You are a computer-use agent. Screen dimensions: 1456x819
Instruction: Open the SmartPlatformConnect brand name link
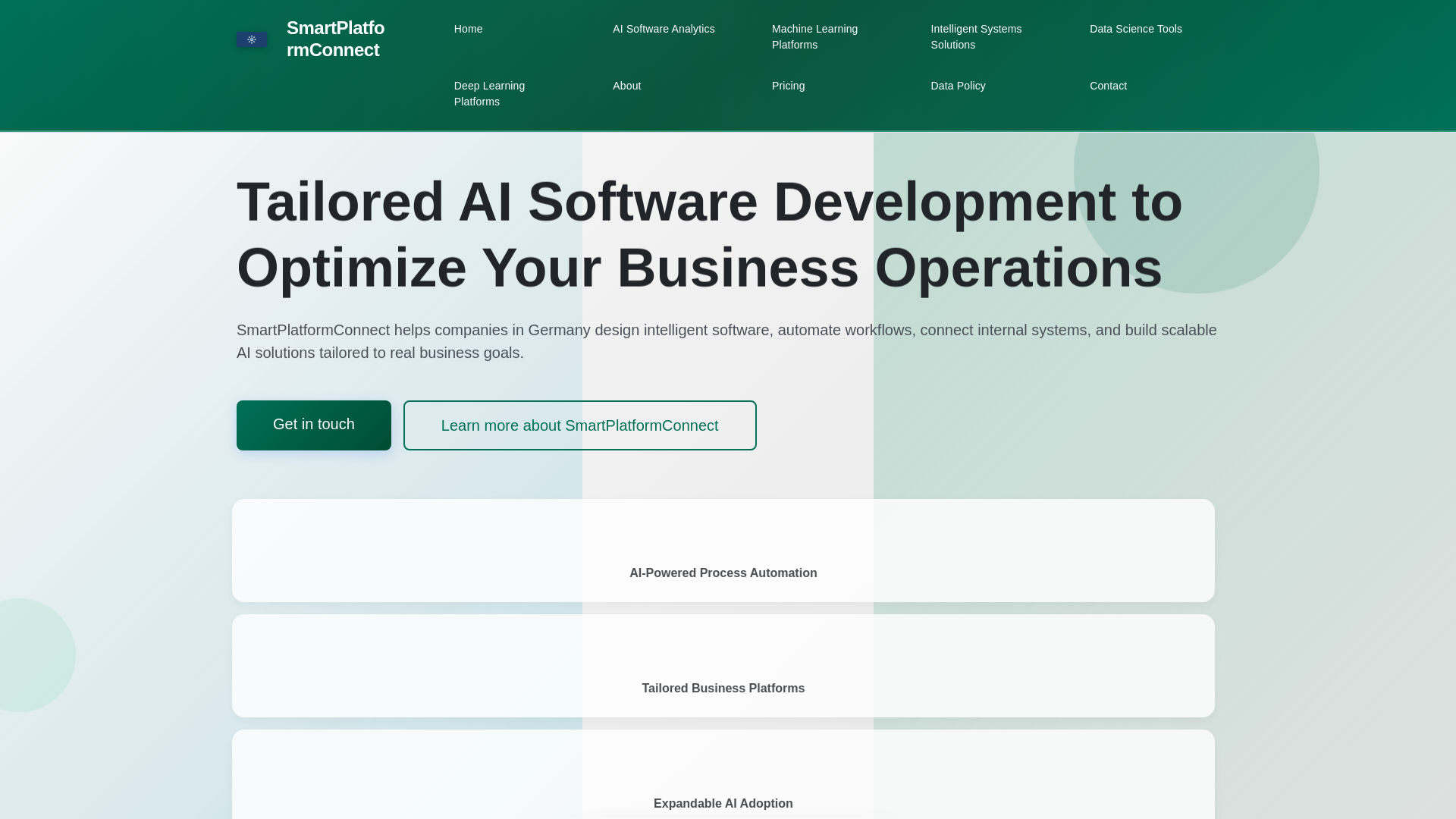[335, 39]
